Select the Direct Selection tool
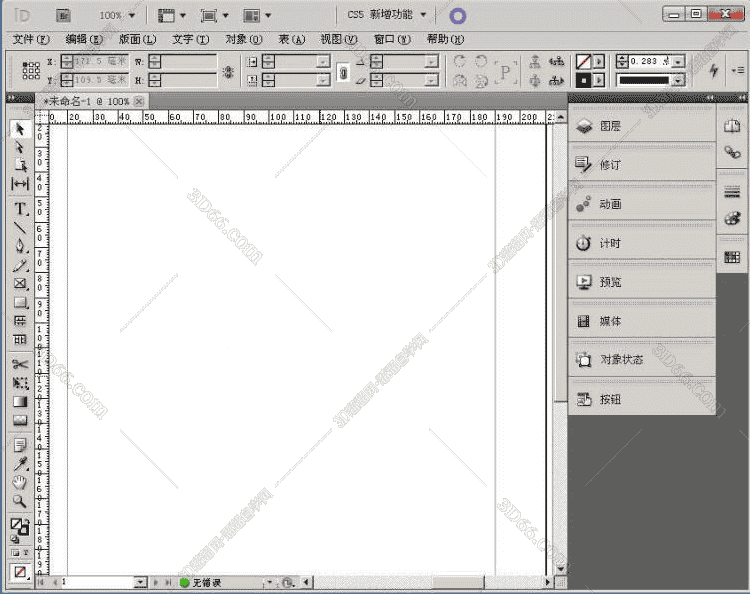Image resolution: width=750 pixels, height=594 pixels. click(20, 147)
